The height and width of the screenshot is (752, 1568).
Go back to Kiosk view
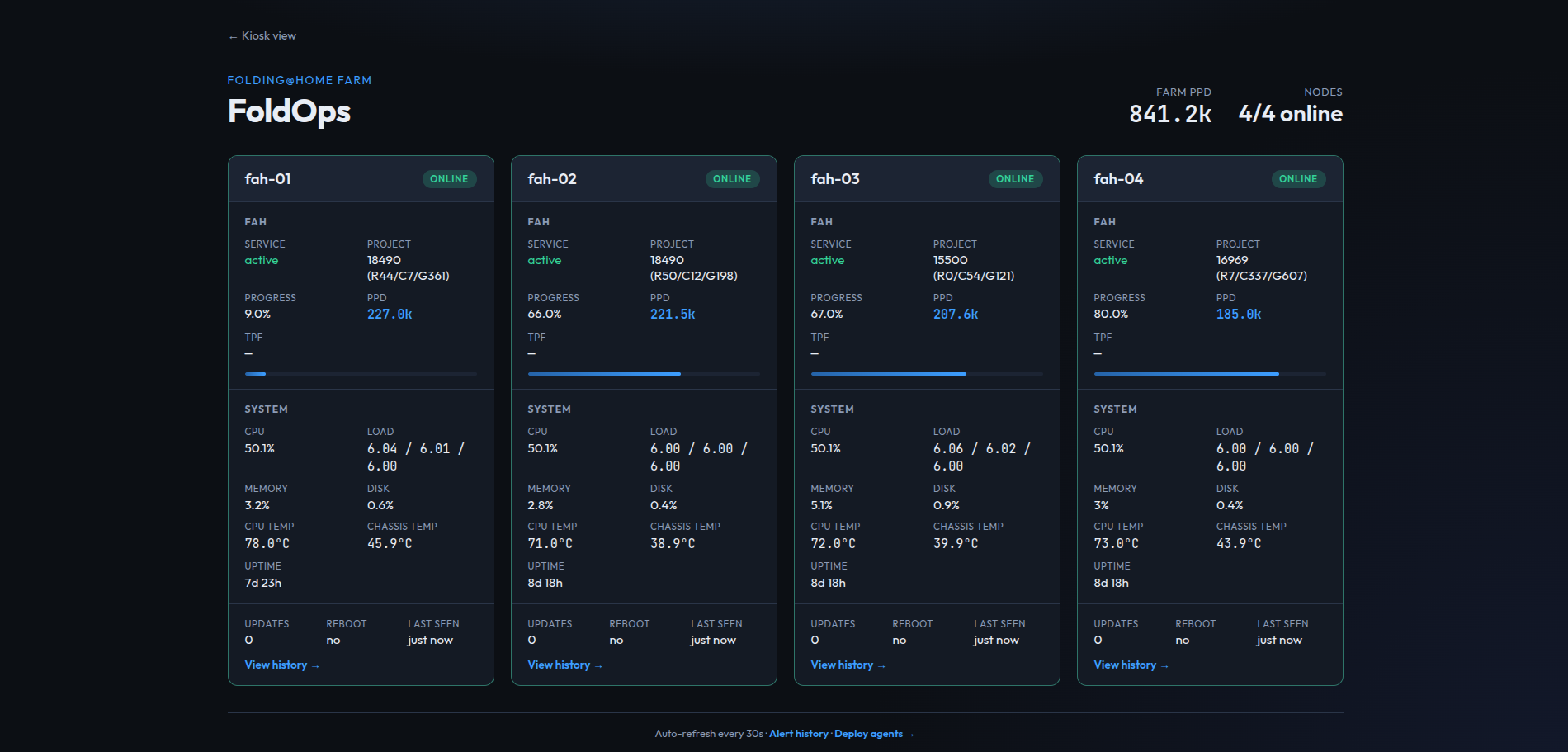tap(262, 36)
